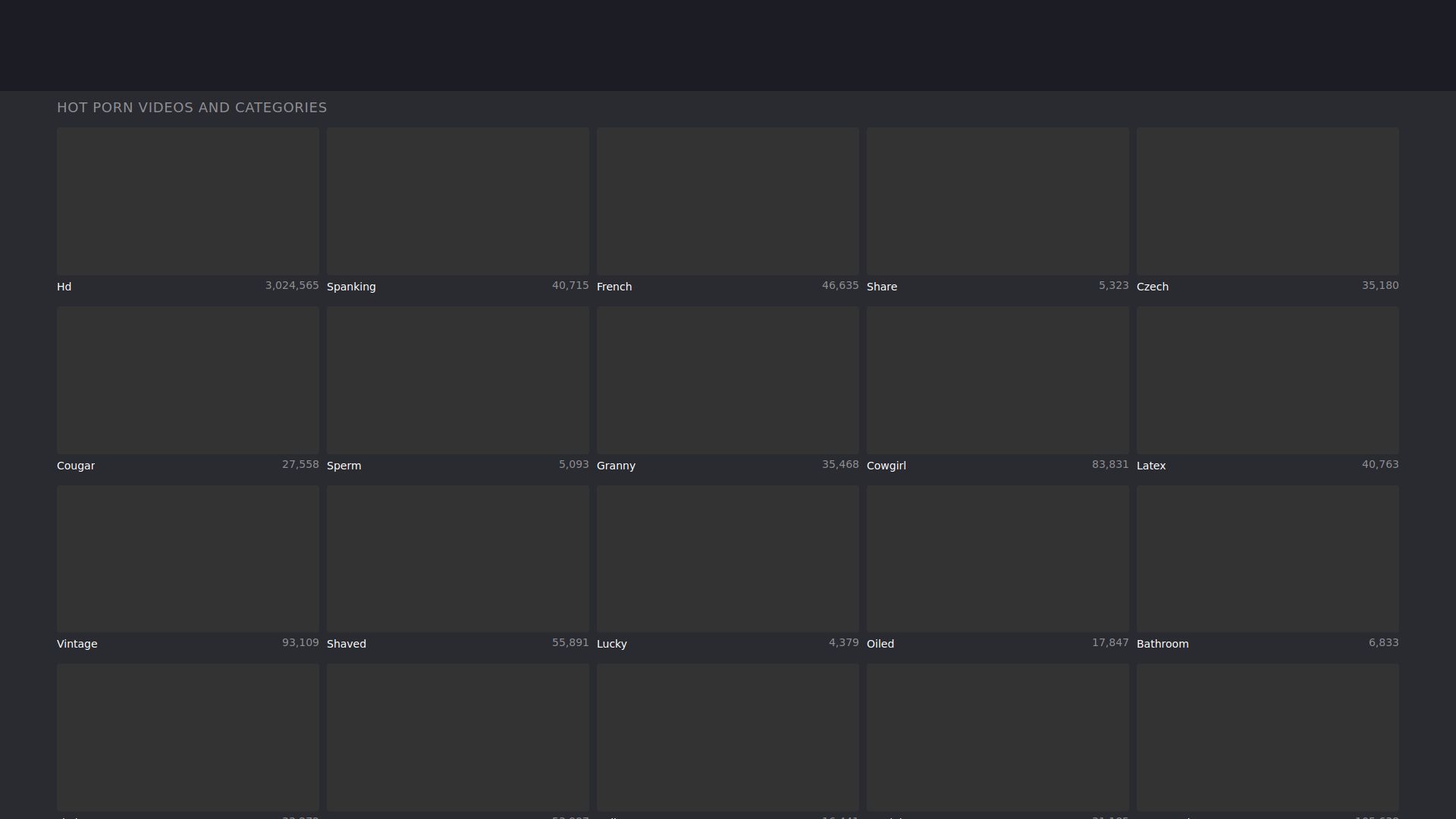Click the Vintage video count 93,109
Screen dimensions: 1456x819
point(300,643)
